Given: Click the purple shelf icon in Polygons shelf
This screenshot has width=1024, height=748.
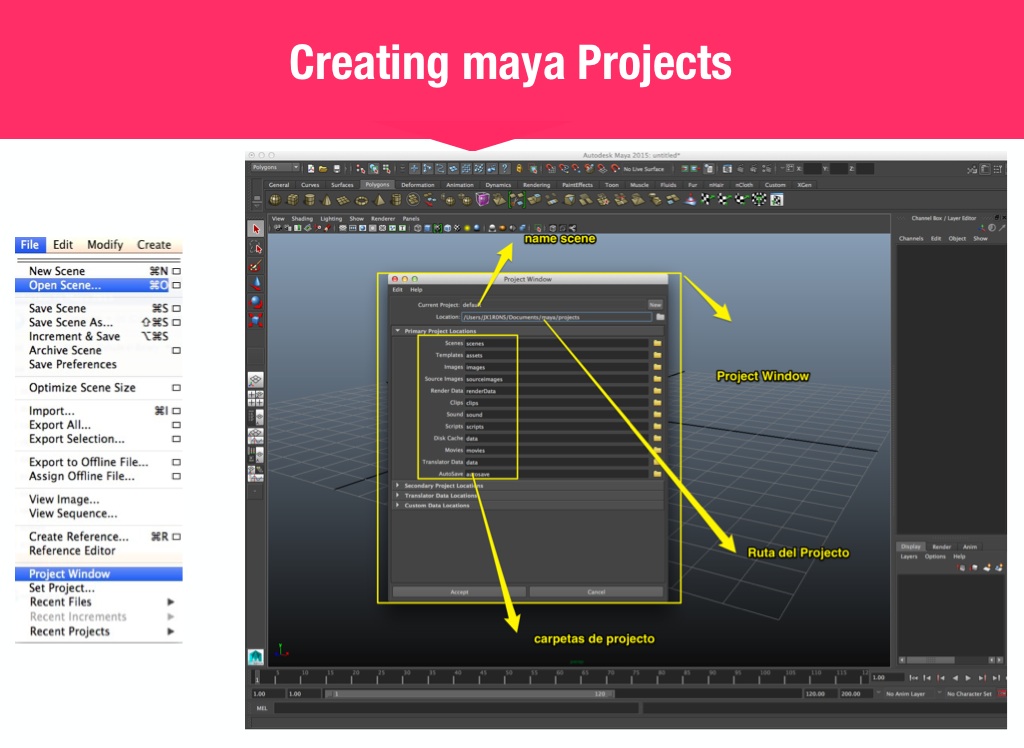Looking at the screenshot, I should 483,200.
